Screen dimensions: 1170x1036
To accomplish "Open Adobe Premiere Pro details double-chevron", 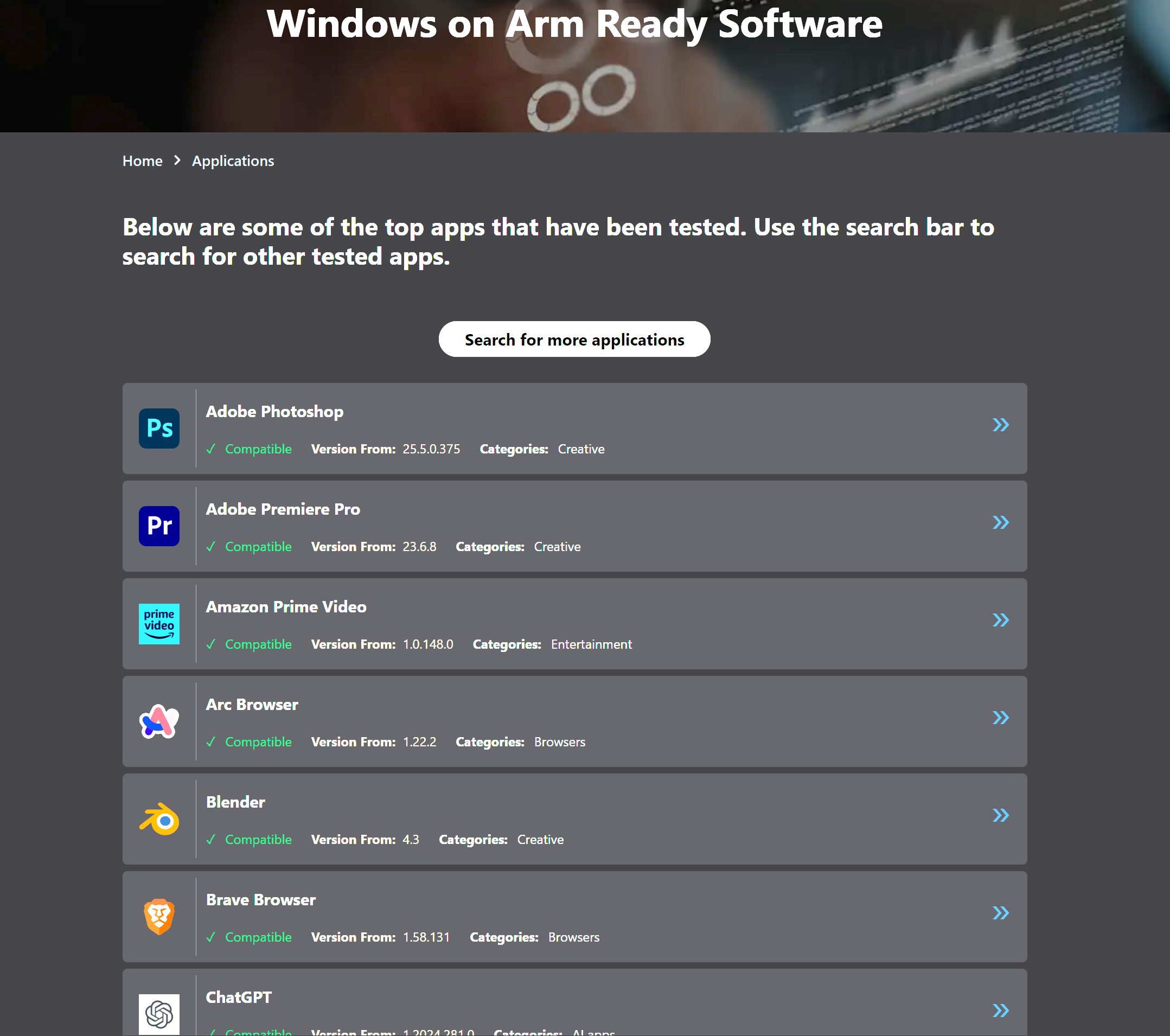I will tap(1001, 522).
